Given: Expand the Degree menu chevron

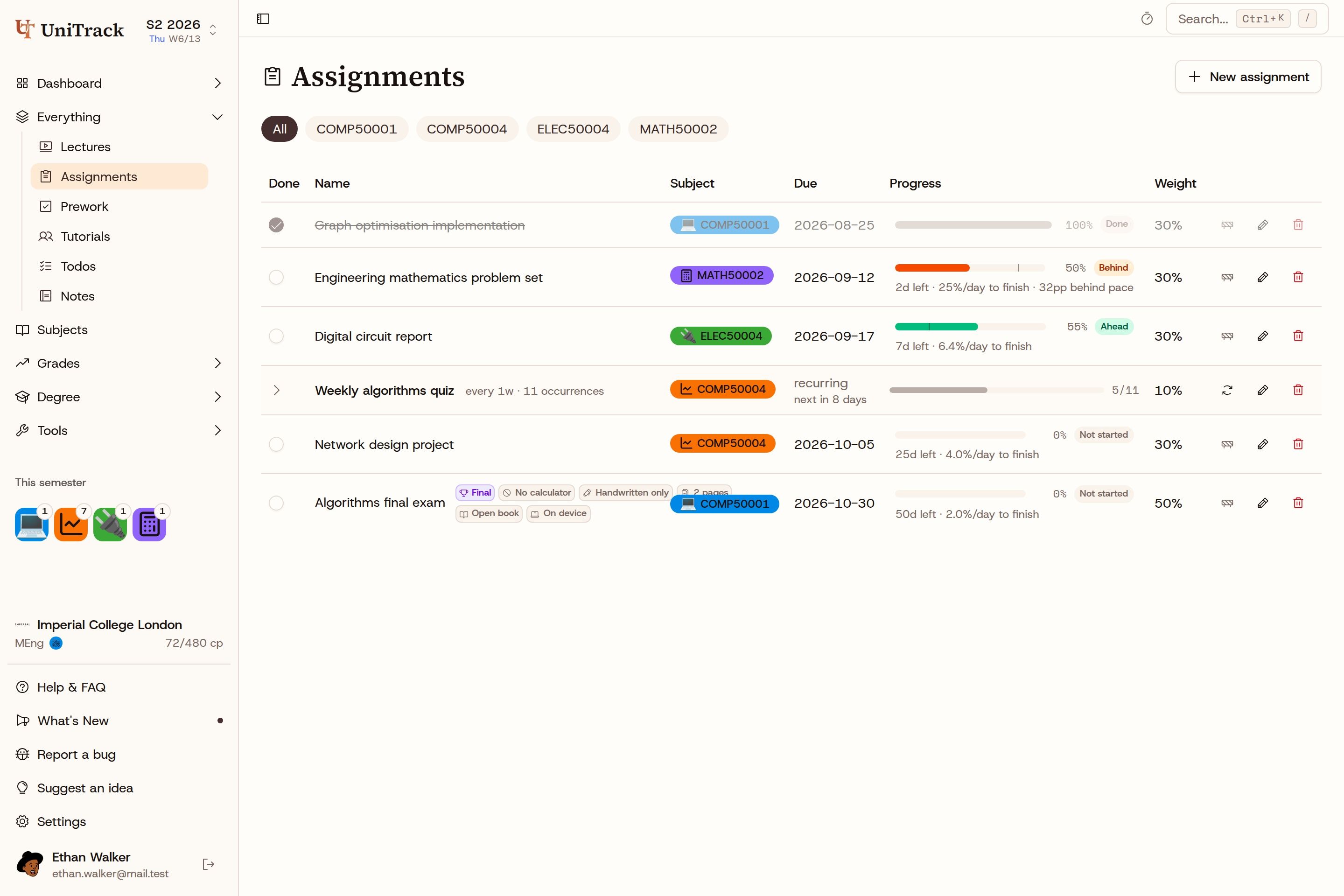Looking at the screenshot, I should pyautogui.click(x=217, y=397).
